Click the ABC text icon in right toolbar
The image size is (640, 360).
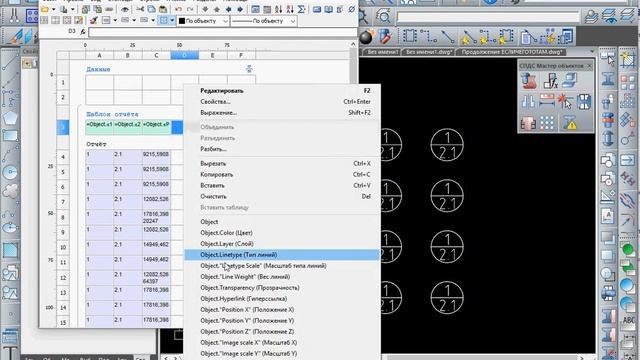point(629,320)
